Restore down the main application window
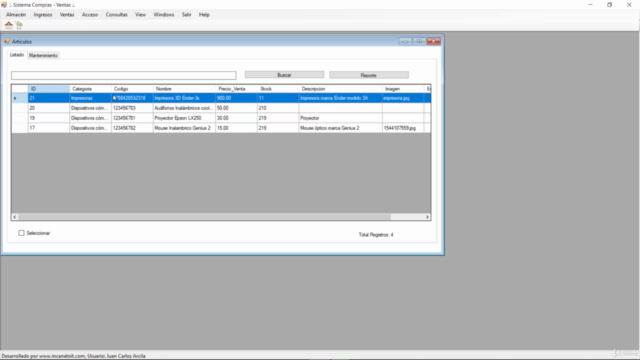This screenshot has width=640, height=360. (609, 5)
